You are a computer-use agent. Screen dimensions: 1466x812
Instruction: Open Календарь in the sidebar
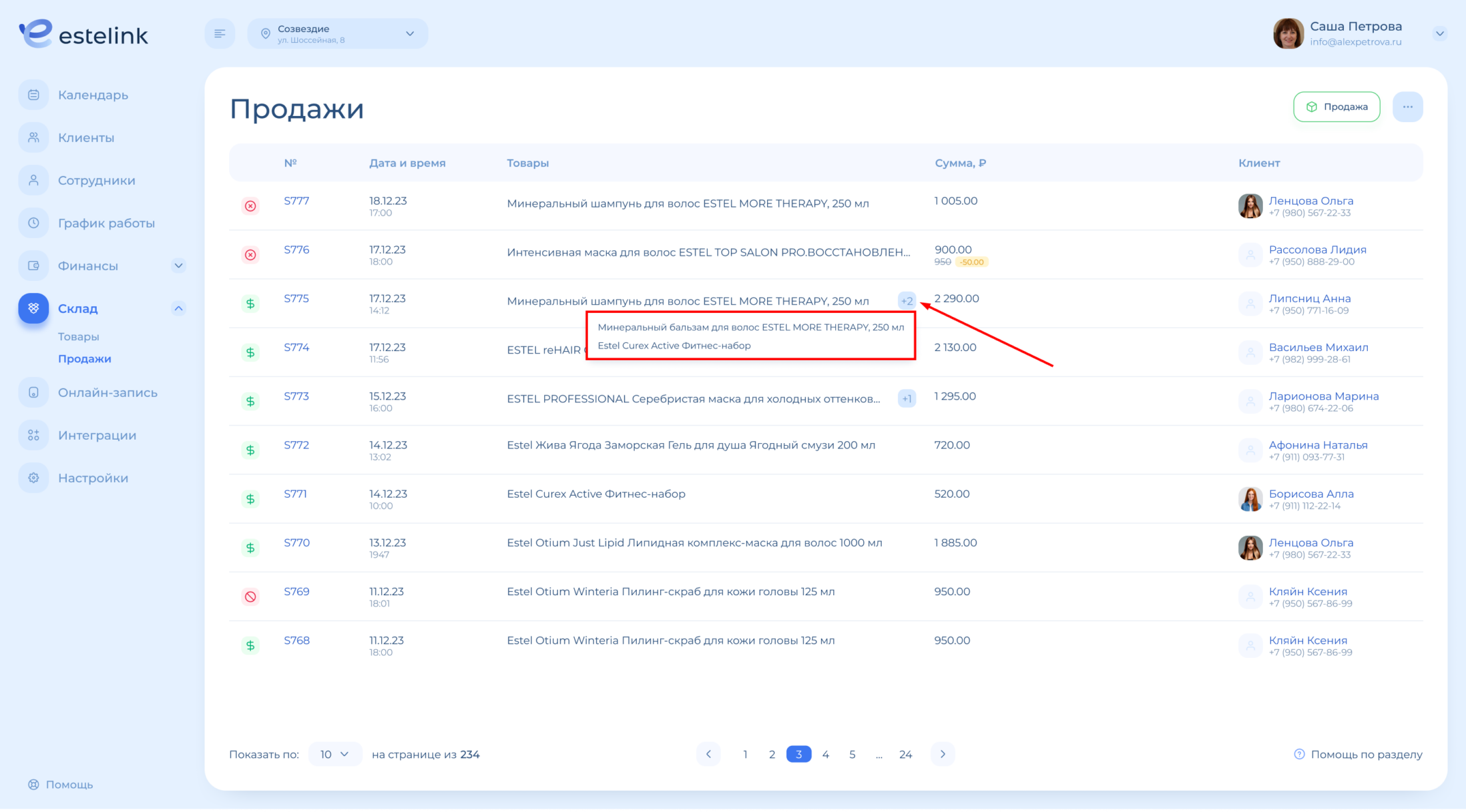pyautogui.click(x=93, y=95)
